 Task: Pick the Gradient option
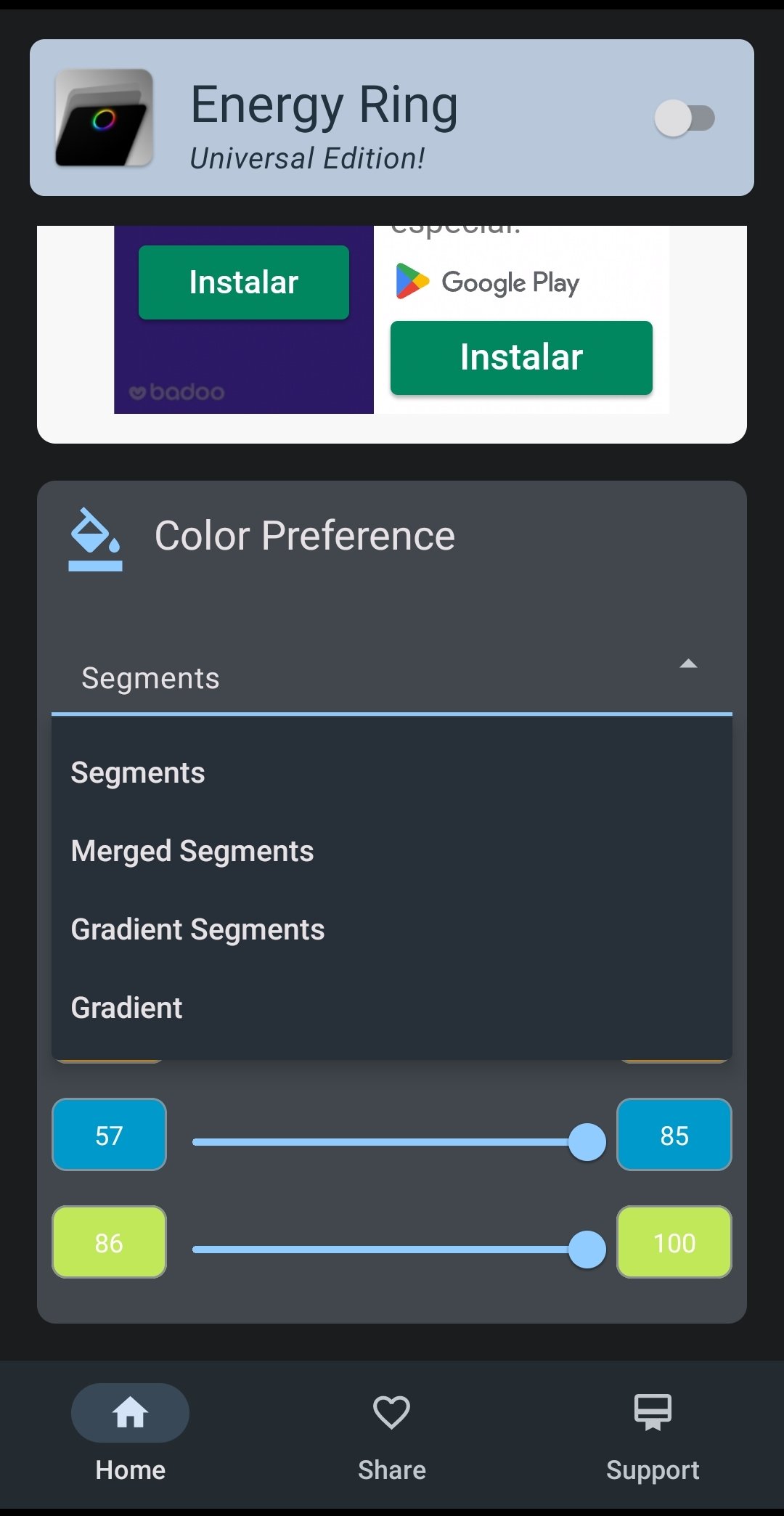pyautogui.click(x=392, y=1008)
